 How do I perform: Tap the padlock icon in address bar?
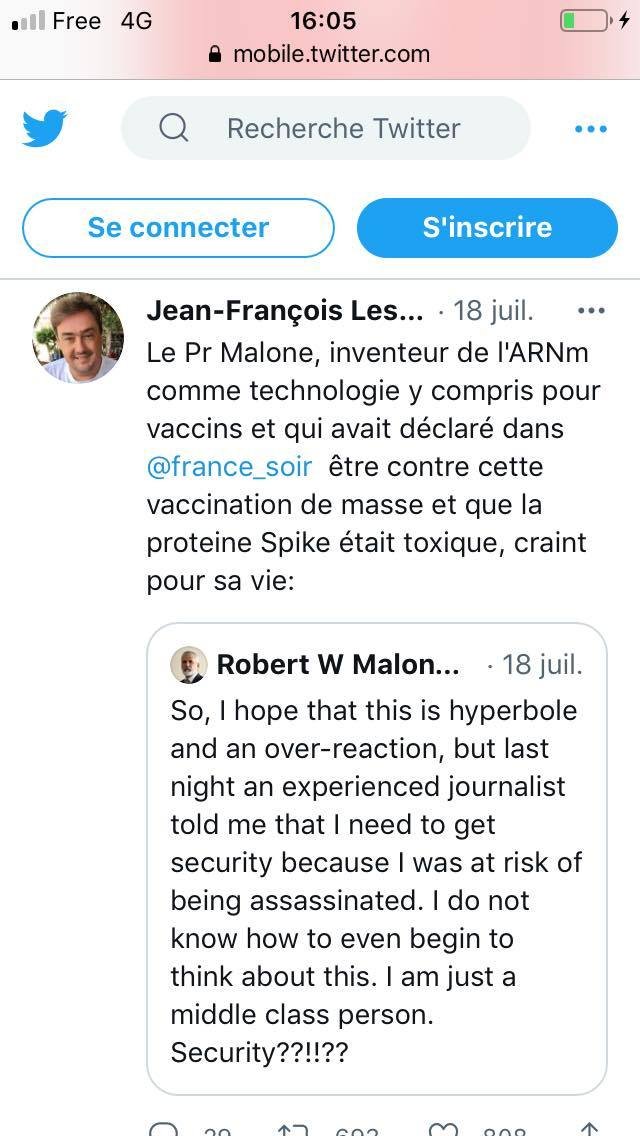coord(216,55)
